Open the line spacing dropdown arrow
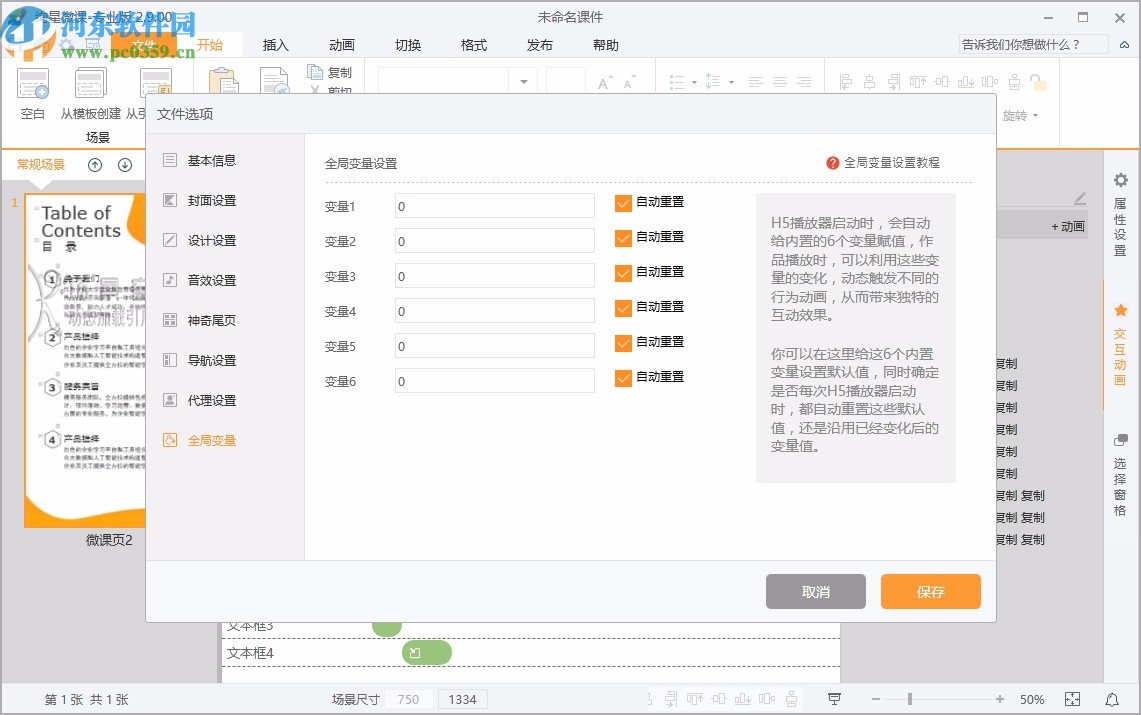Image resolution: width=1141 pixels, height=715 pixels. (x=731, y=82)
